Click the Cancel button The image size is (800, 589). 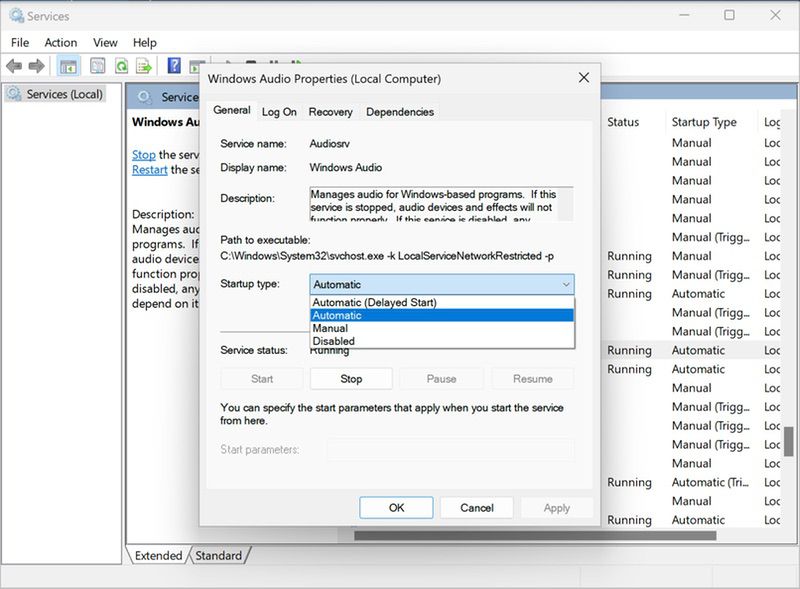click(x=477, y=508)
